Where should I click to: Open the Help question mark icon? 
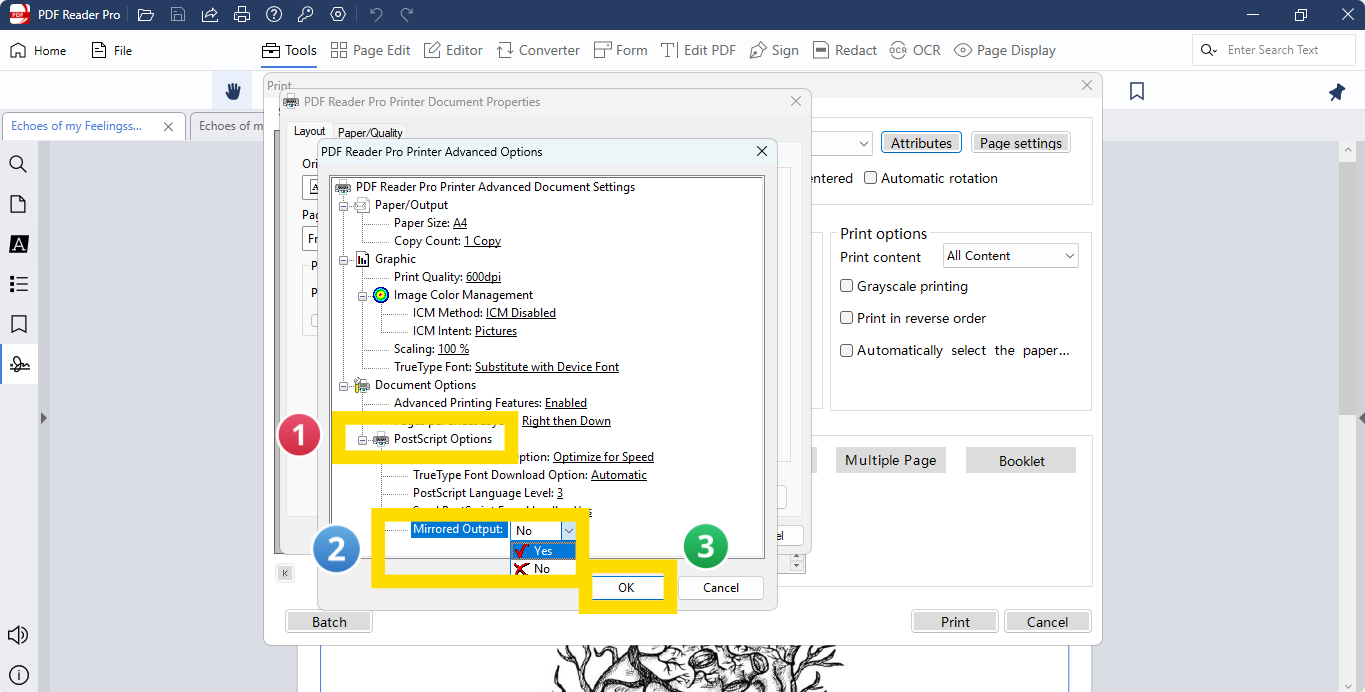click(x=274, y=15)
